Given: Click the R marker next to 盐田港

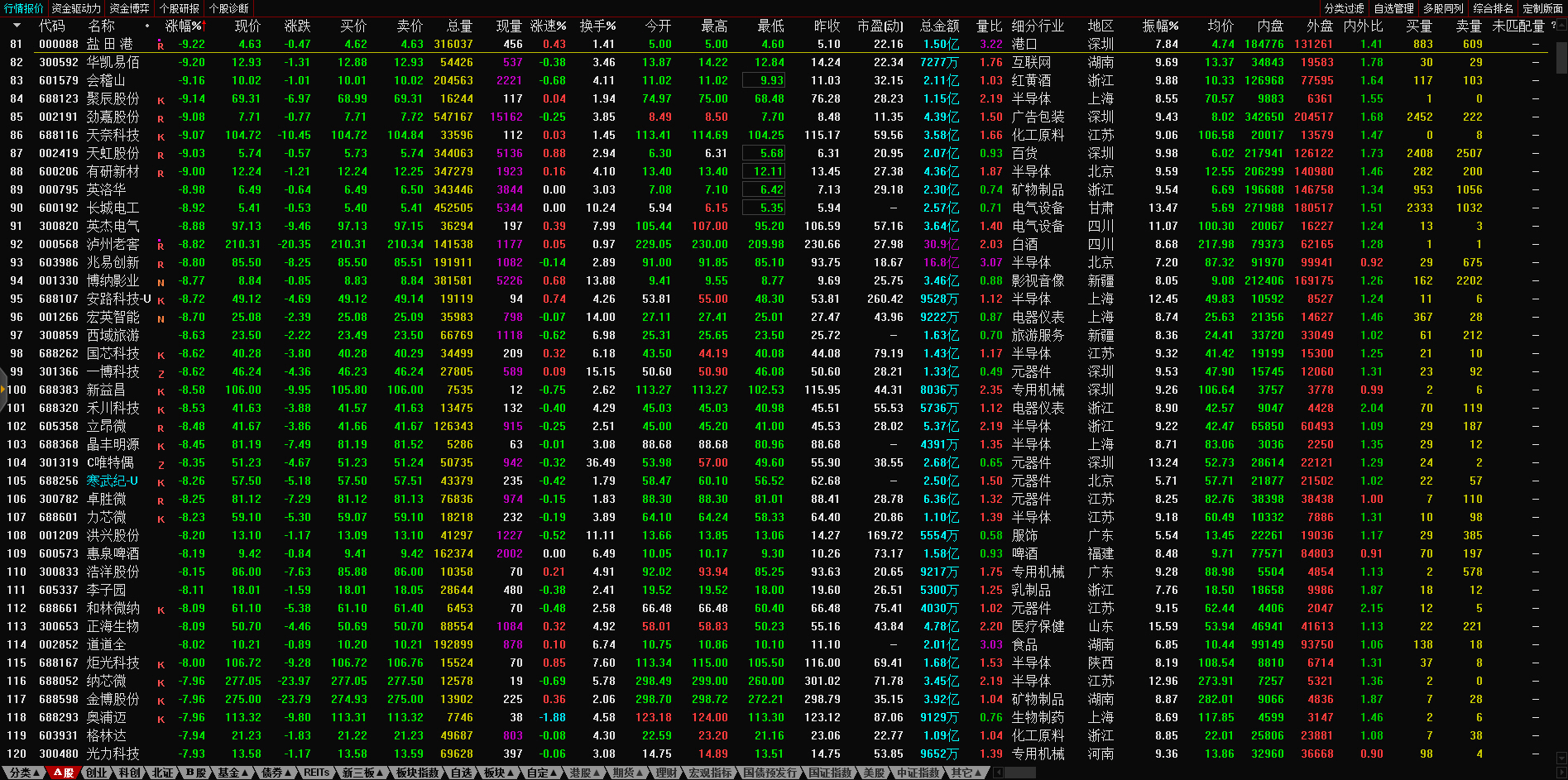Looking at the screenshot, I should point(161,45).
